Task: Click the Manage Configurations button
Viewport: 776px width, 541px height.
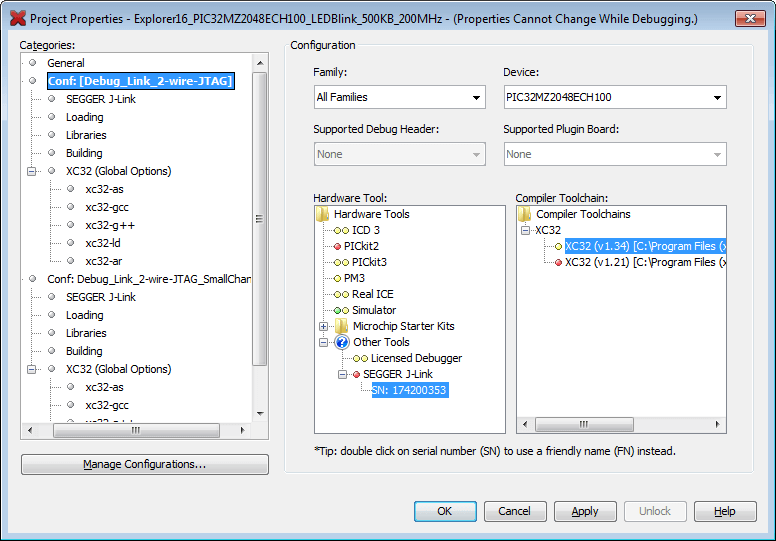Action: point(145,465)
